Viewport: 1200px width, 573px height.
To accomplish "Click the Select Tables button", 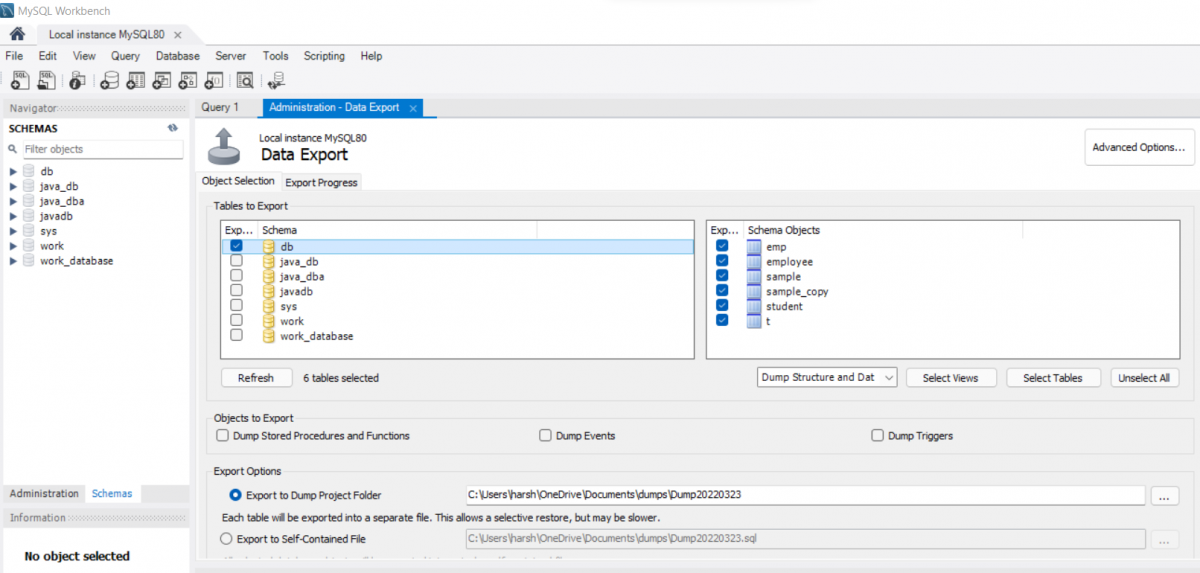I will tap(1053, 378).
